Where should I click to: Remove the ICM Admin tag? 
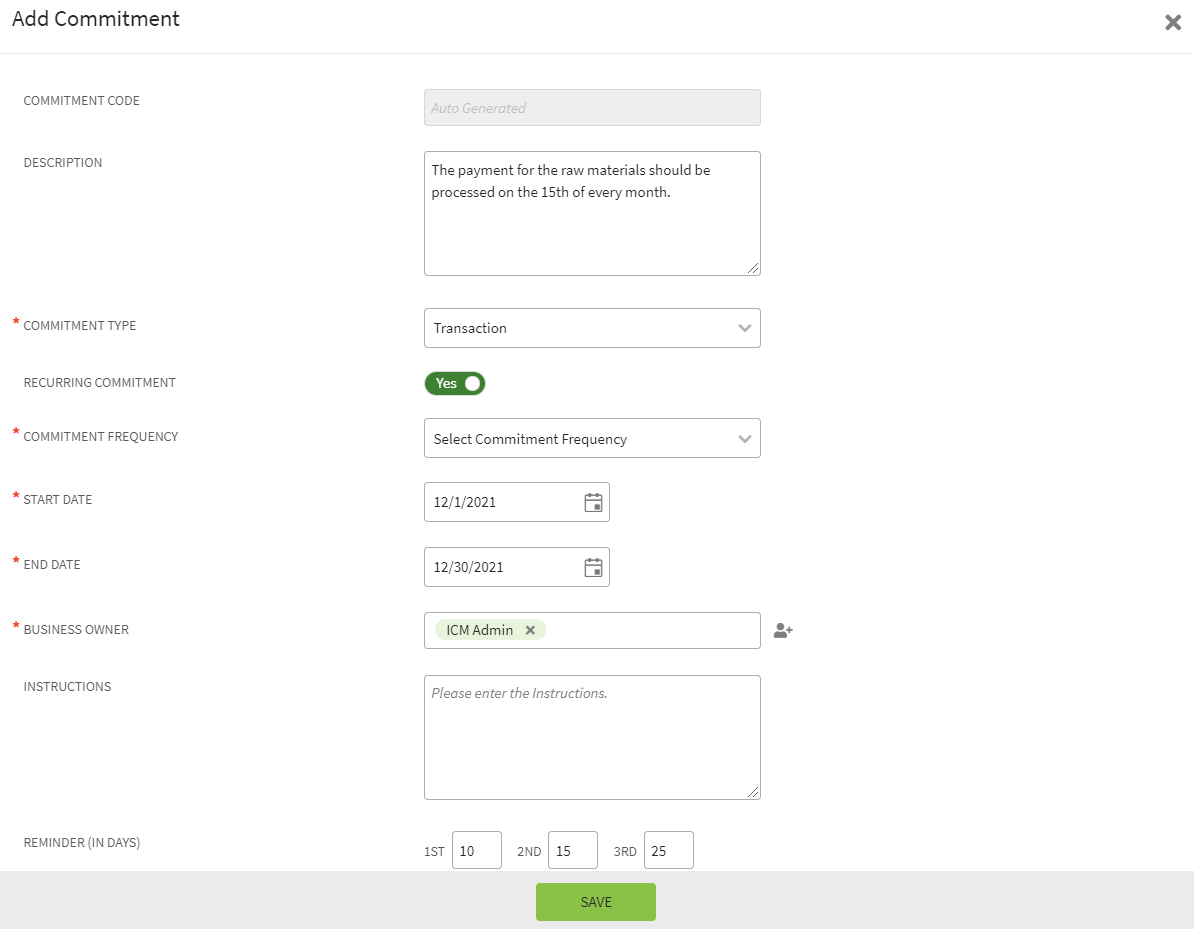(x=530, y=630)
